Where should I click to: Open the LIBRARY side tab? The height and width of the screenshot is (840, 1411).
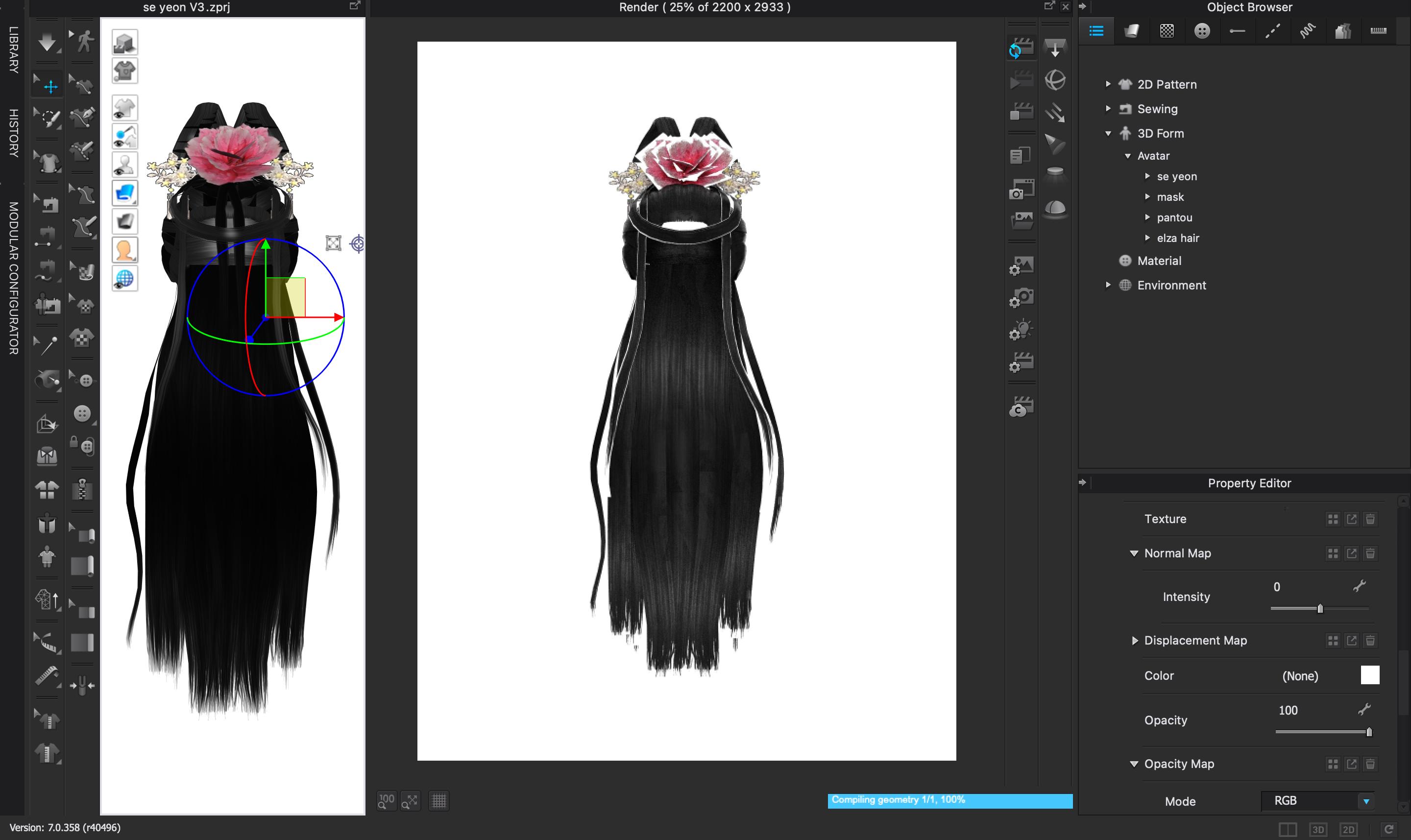tap(13, 50)
